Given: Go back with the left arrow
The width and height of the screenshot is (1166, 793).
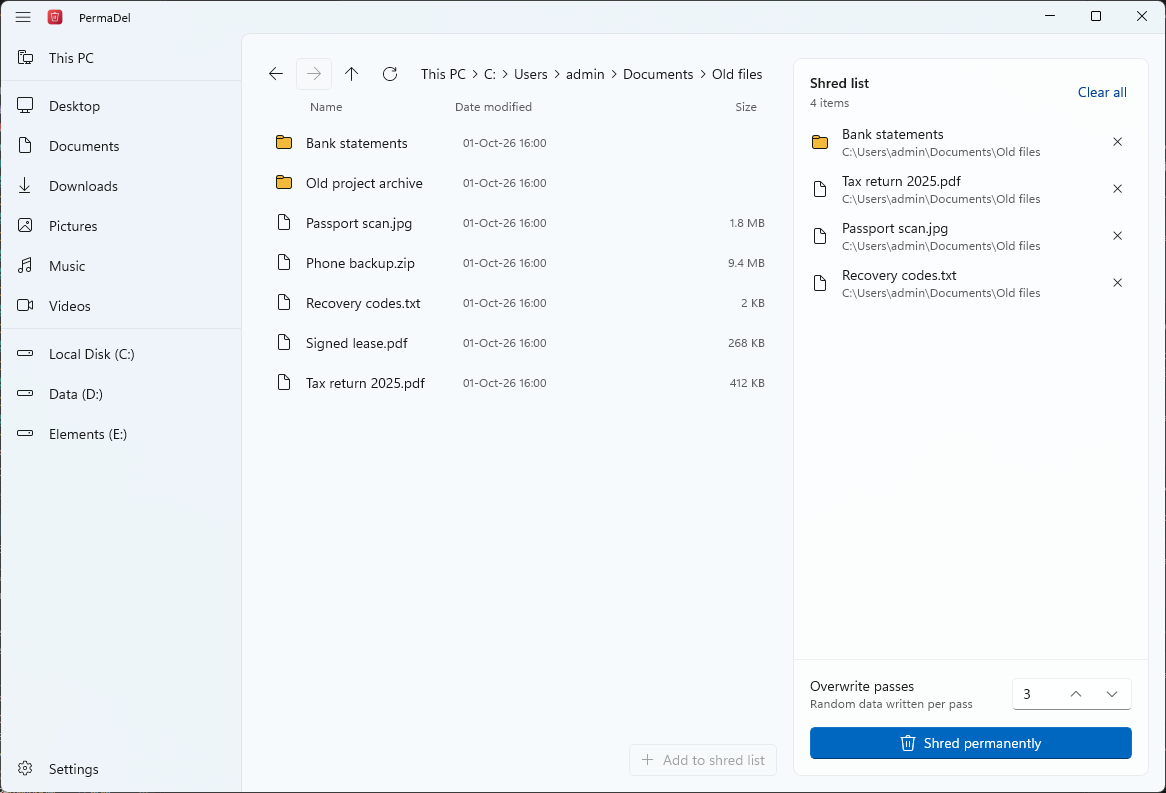Looking at the screenshot, I should pyautogui.click(x=276, y=74).
